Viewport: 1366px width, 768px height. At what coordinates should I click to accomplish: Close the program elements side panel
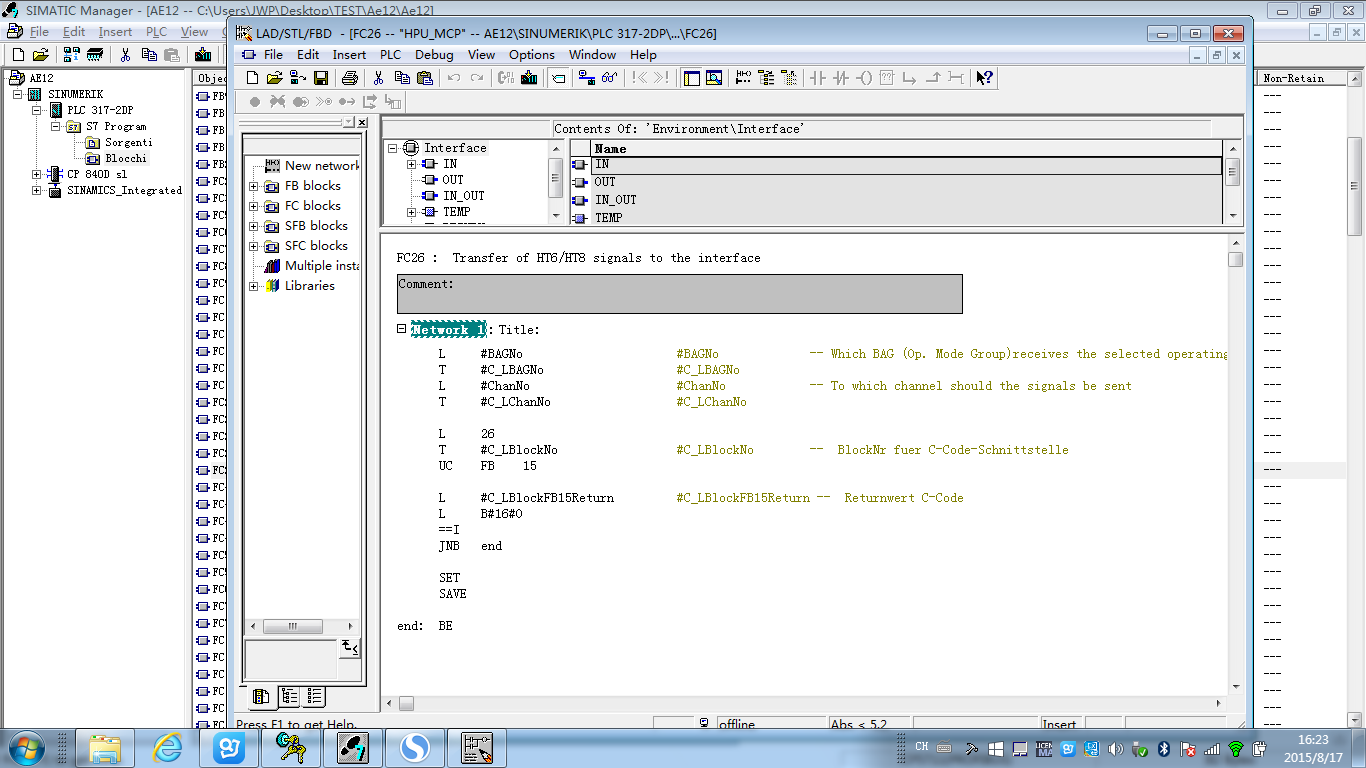click(x=362, y=122)
